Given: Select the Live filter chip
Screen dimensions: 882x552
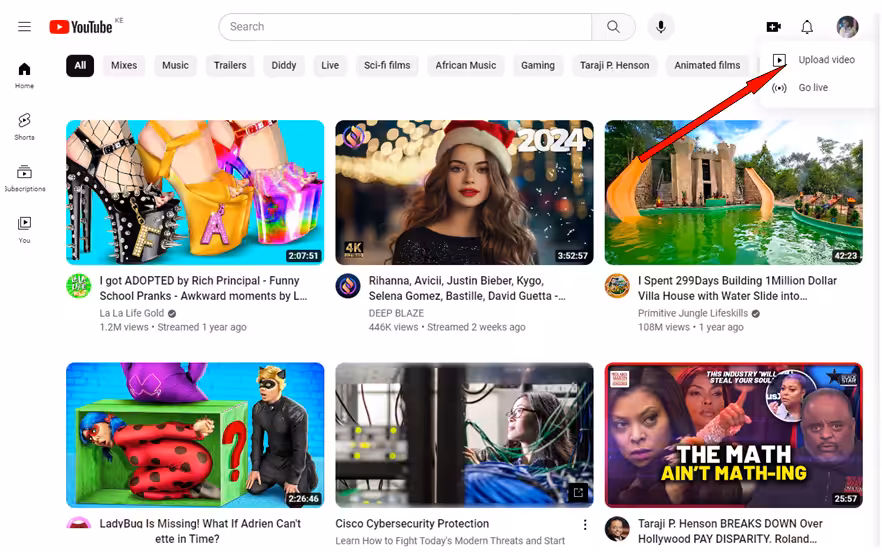Looking at the screenshot, I should (330, 65).
